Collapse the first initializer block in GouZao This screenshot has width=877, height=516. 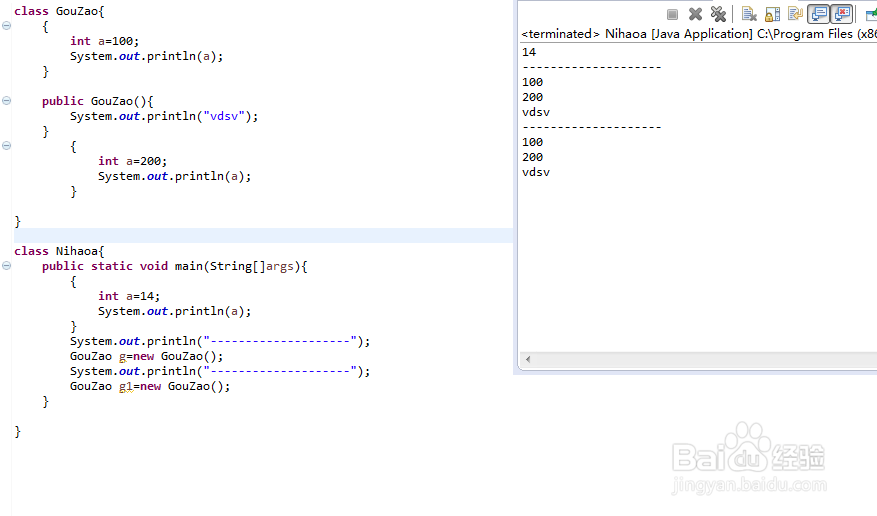click(x=7, y=26)
